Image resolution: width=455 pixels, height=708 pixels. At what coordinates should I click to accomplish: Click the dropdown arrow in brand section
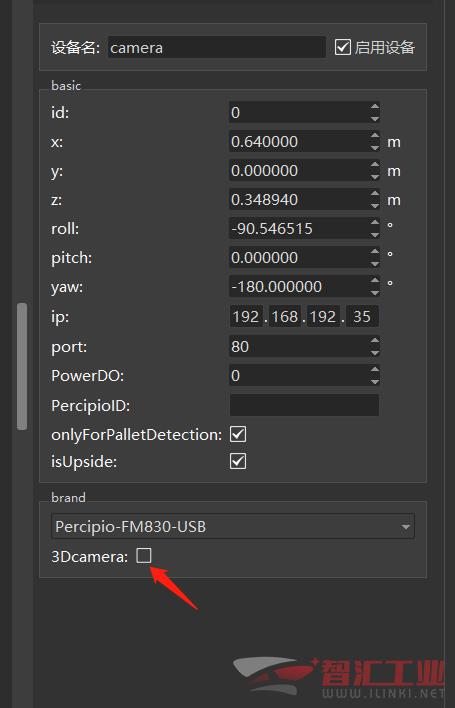pyautogui.click(x=405, y=526)
